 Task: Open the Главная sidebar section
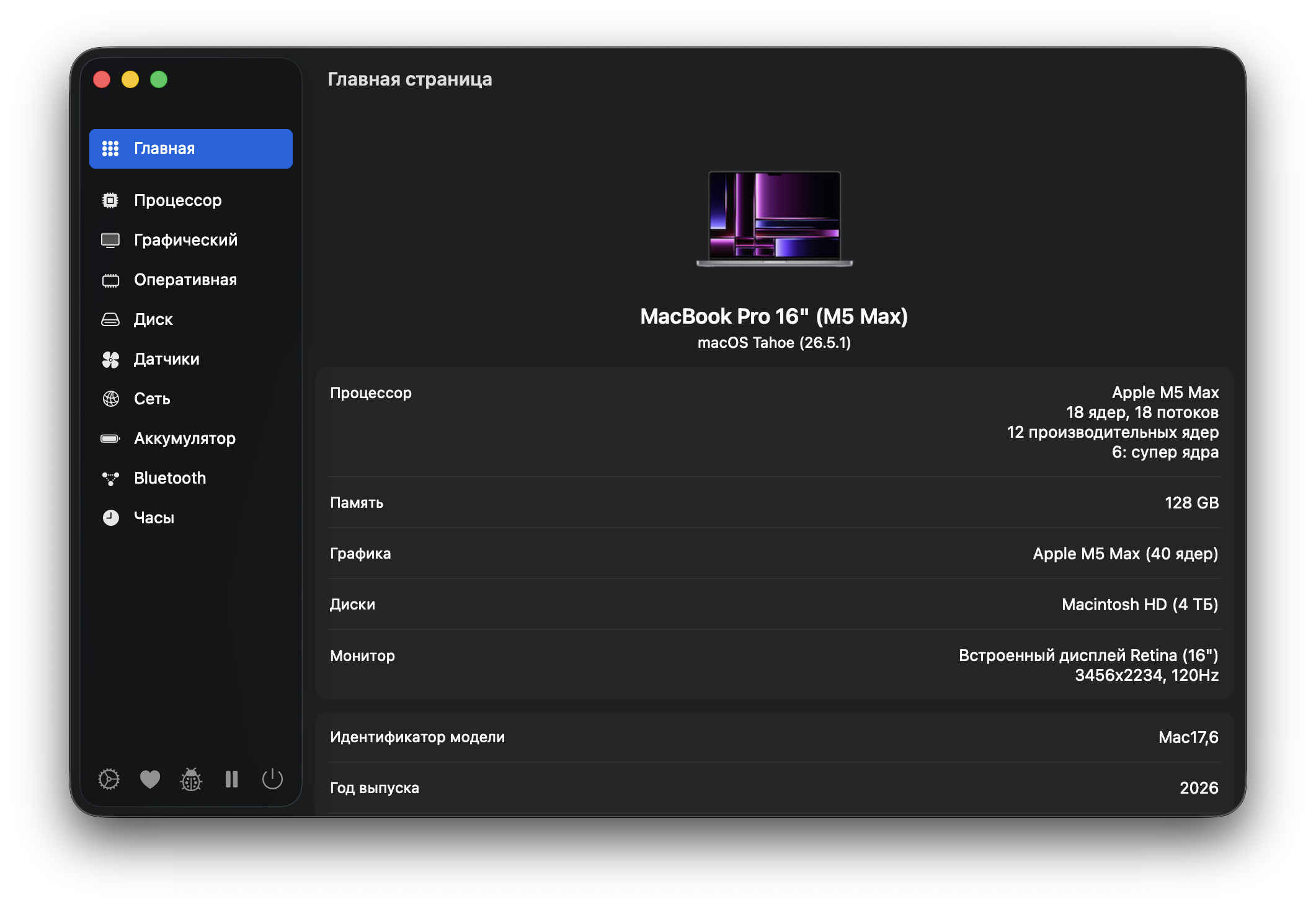[191, 149]
